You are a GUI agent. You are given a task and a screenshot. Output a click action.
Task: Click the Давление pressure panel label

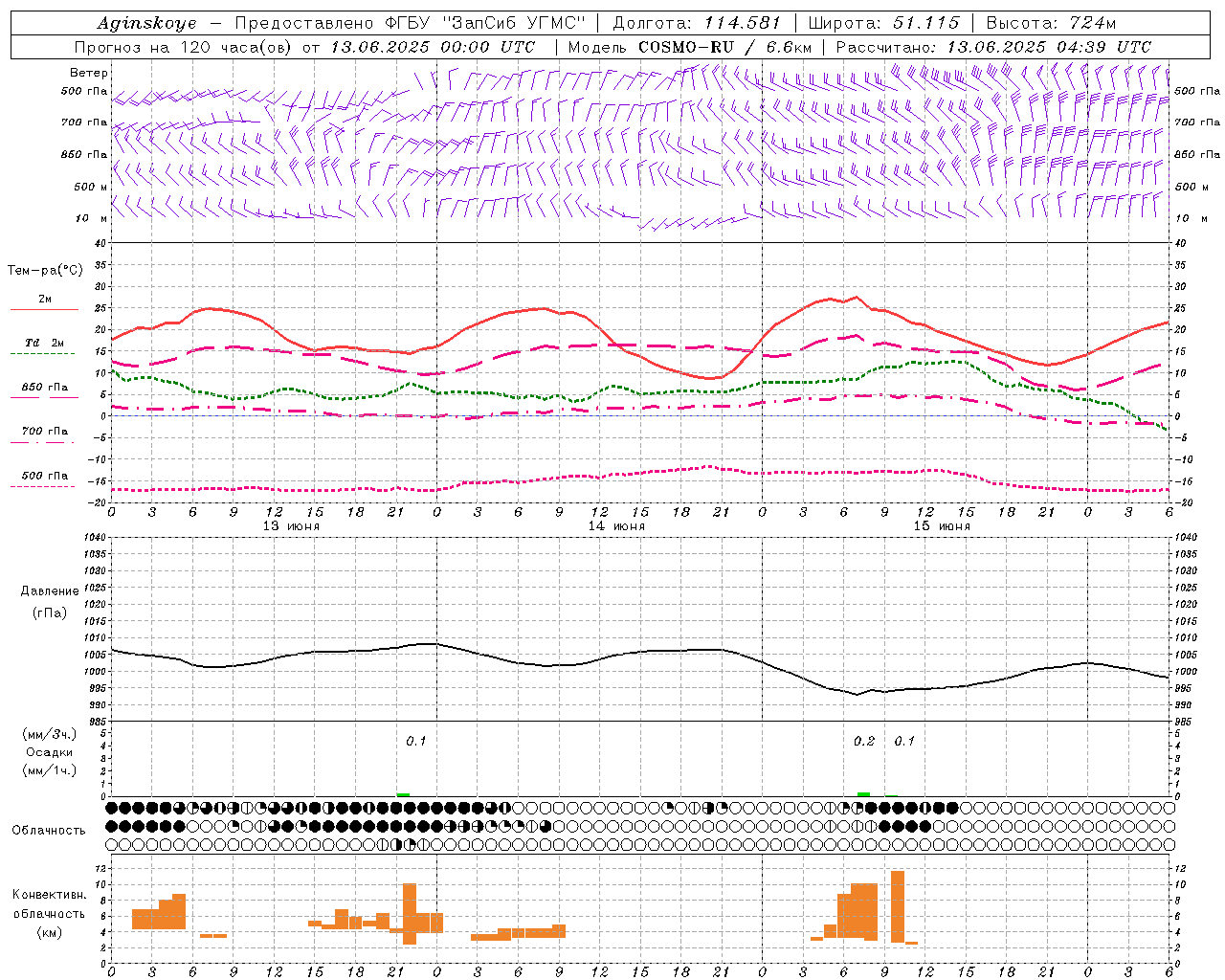[50, 591]
